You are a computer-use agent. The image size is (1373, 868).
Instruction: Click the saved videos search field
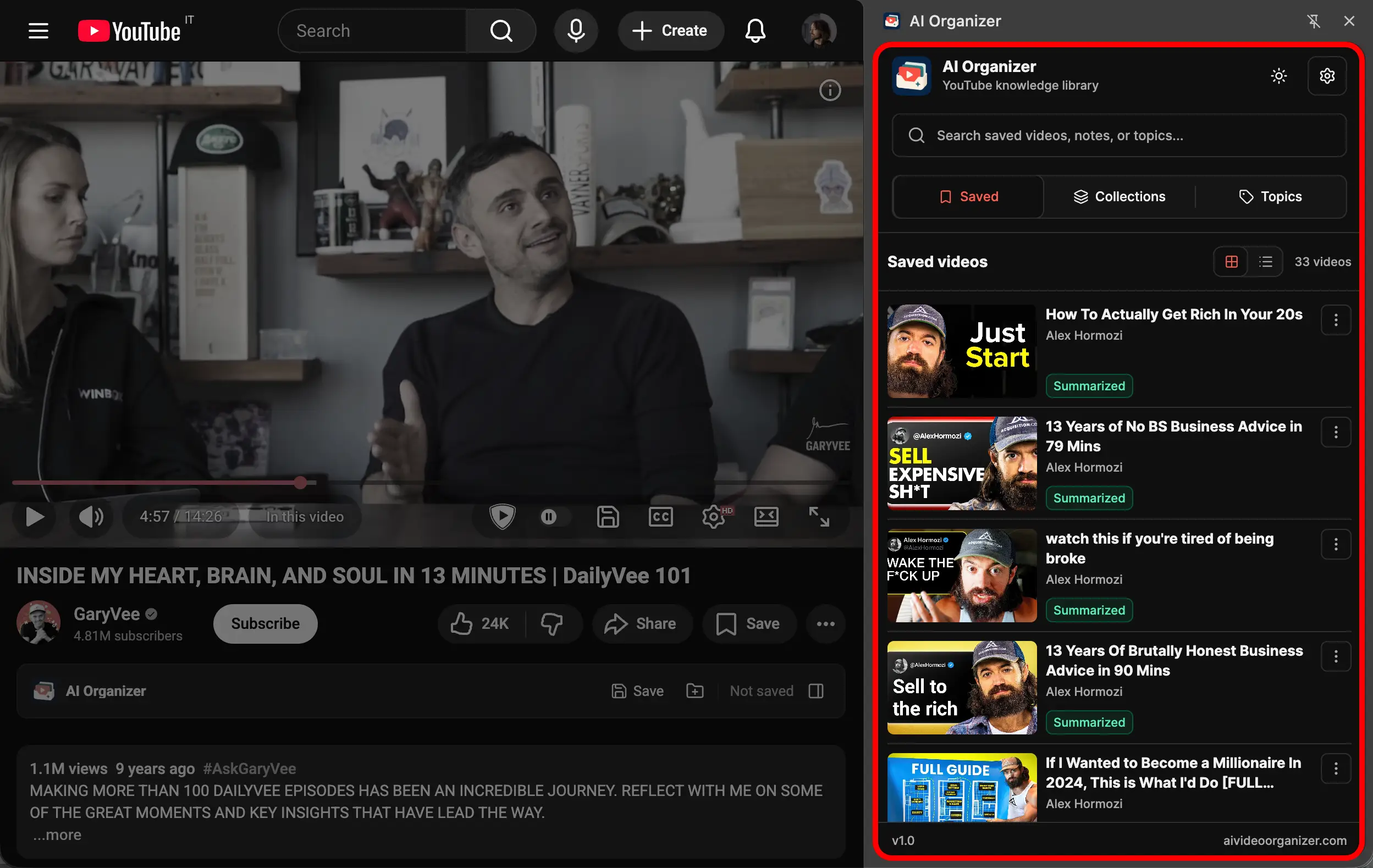click(x=1119, y=135)
